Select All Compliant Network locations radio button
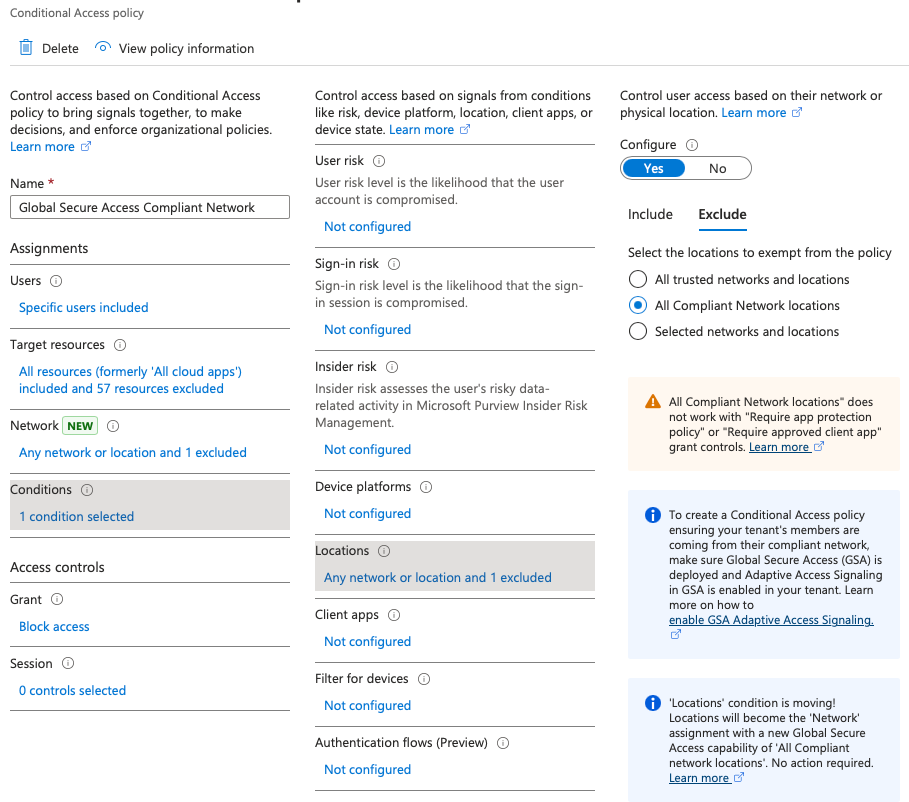 638,306
